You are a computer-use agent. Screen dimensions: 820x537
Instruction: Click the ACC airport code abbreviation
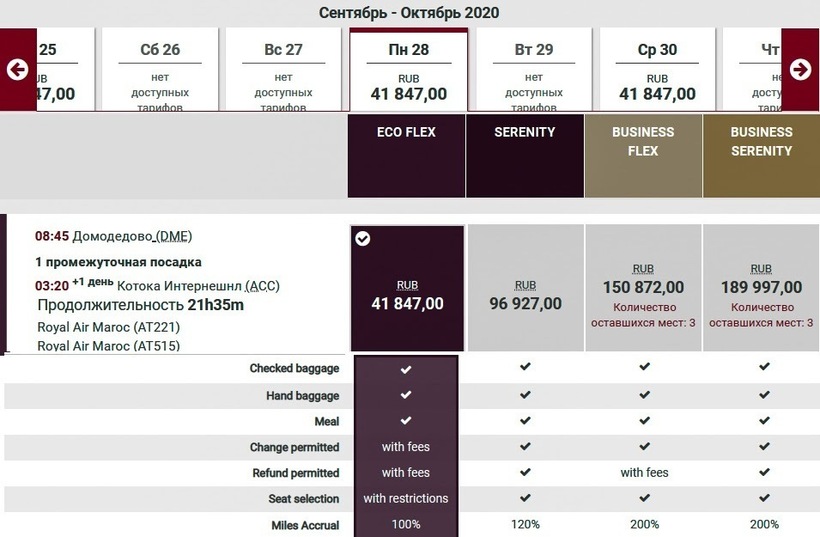pyautogui.click(x=263, y=286)
